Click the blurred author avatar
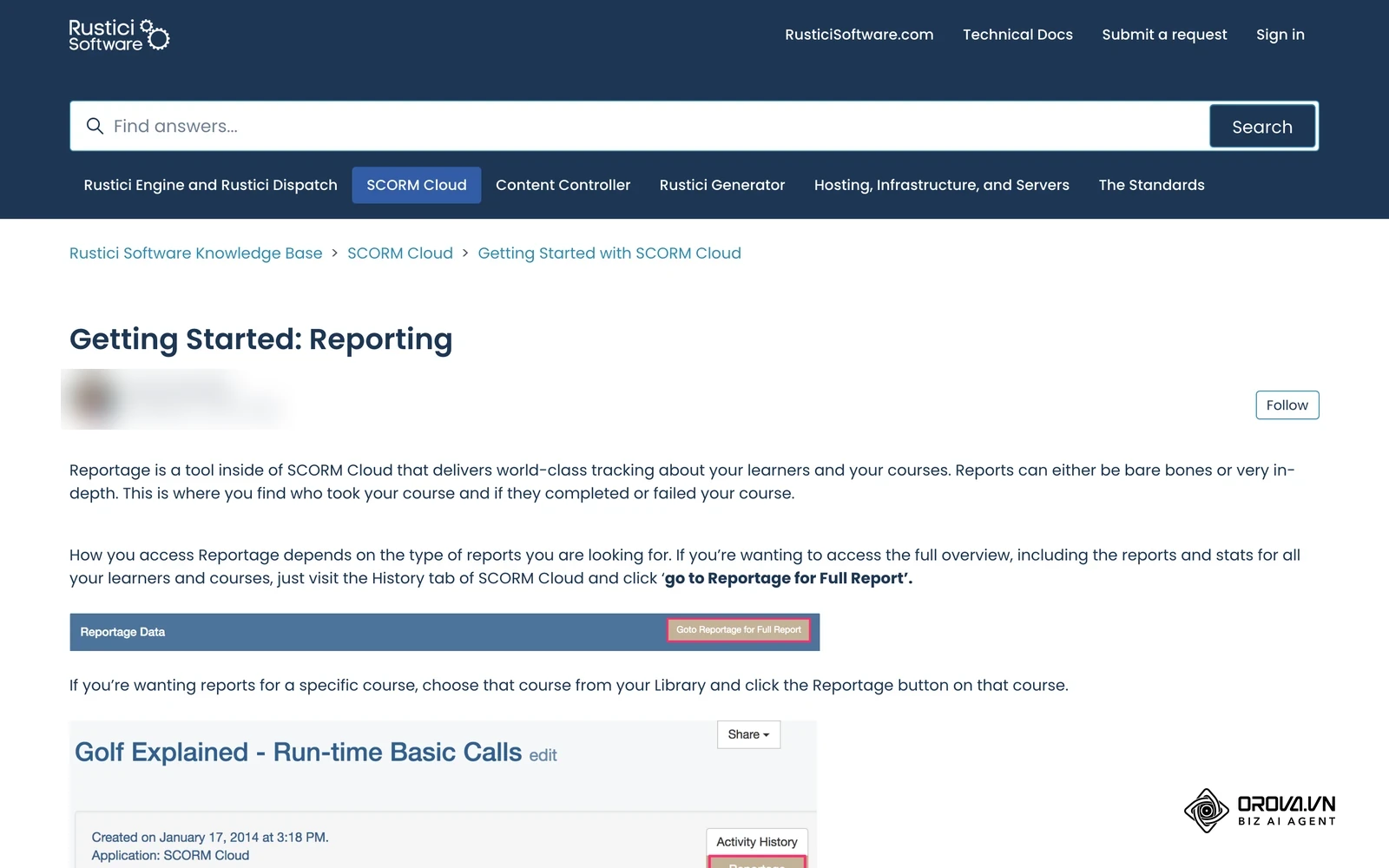This screenshot has height=868, width=1389. [94, 399]
